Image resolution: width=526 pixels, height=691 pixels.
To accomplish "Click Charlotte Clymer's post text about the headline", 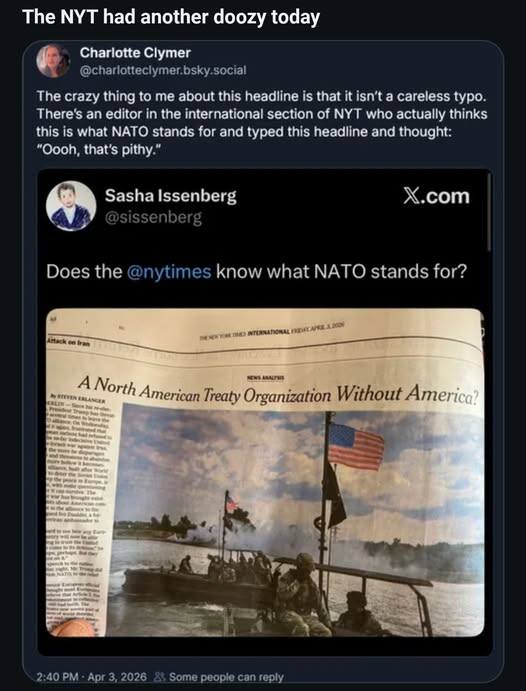I will click(x=262, y=123).
